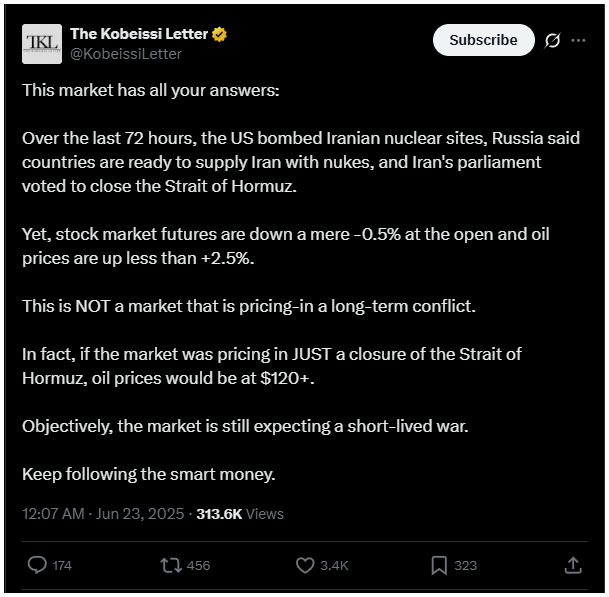This screenshot has height=597, width=609.
Task: Click the 3.4K likes count
Action: [x=334, y=566]
